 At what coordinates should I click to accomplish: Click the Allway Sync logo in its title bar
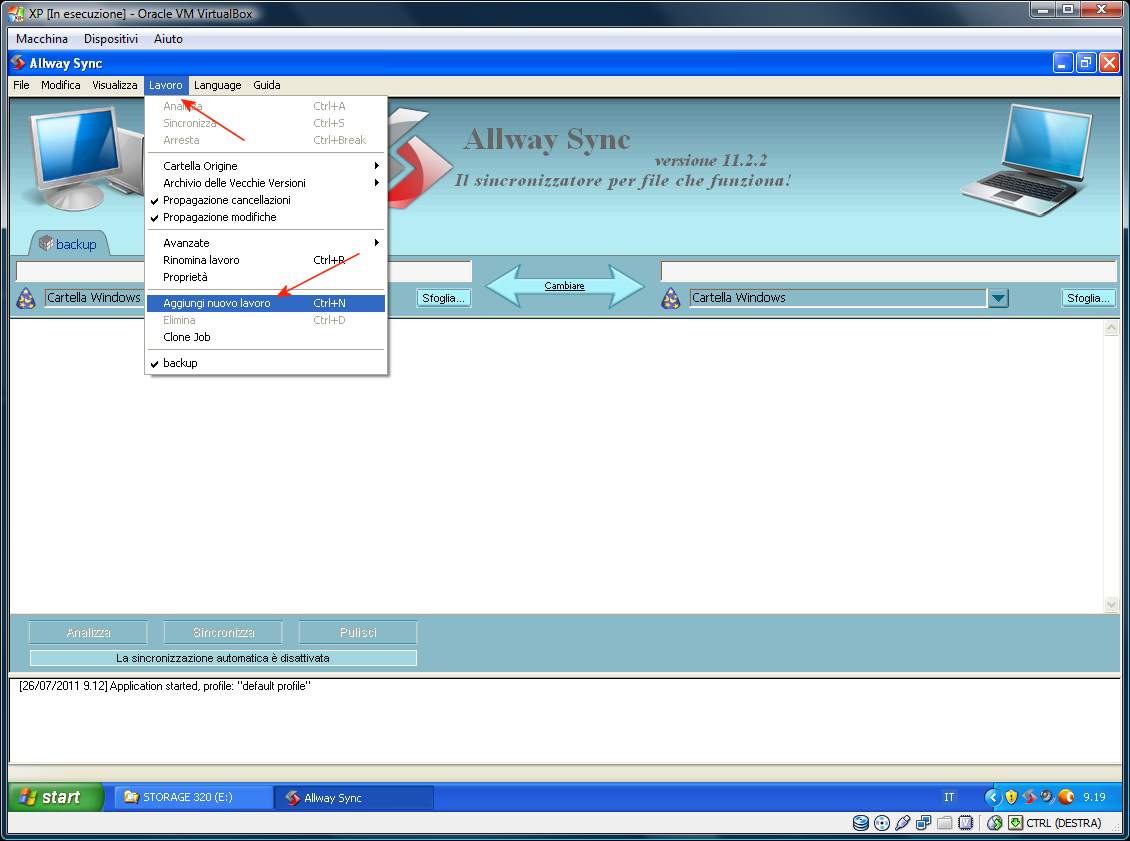18,63
